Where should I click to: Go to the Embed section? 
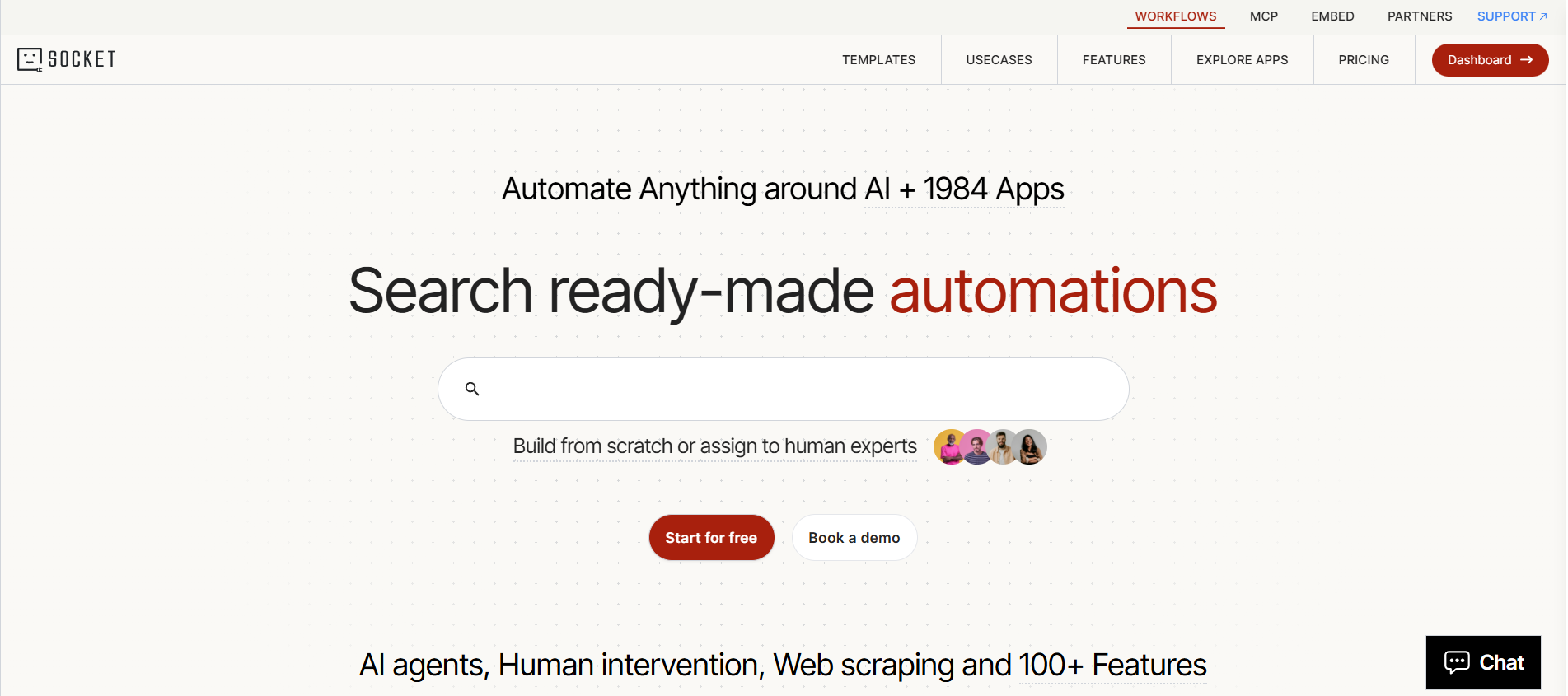1332,16
